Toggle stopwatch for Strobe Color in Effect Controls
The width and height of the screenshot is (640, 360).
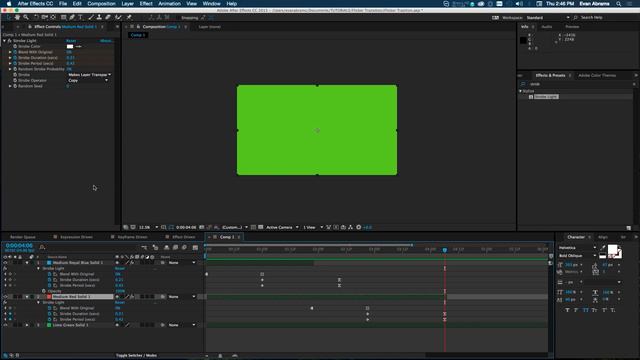click(x=15, y=47)
